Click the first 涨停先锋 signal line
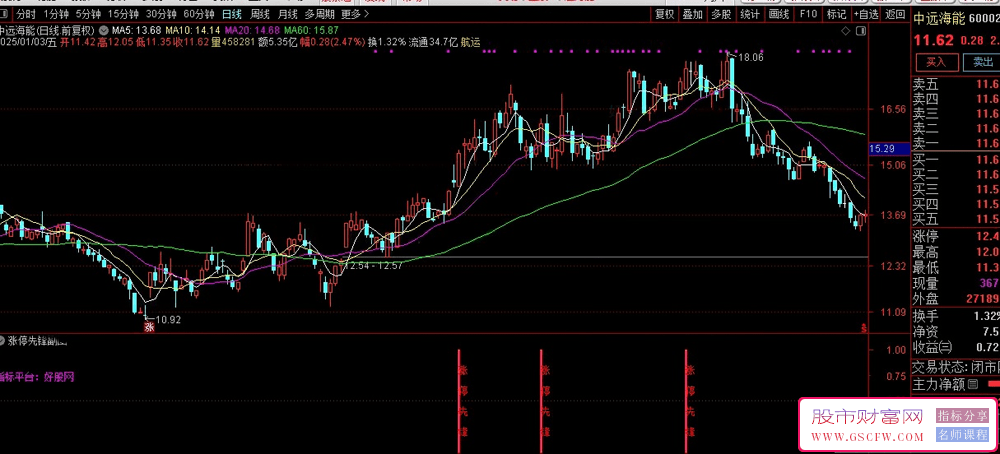This screenshot has width=1000, height=454. 459,401
